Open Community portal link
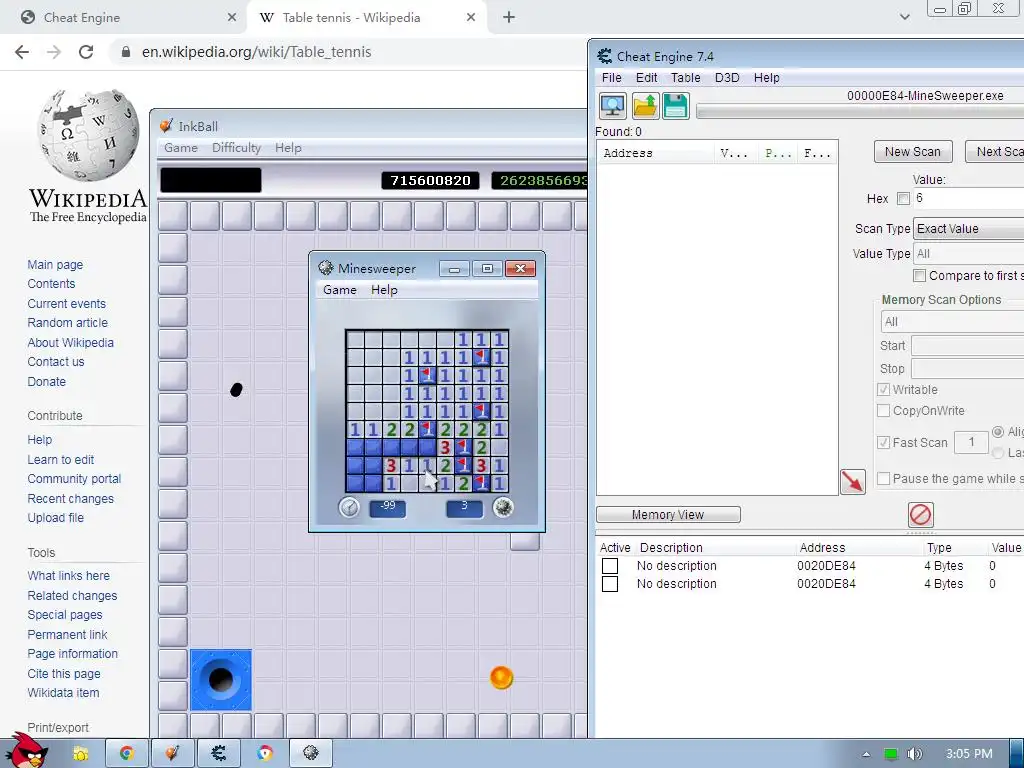This screenshot has width=1024, height=768. pos(74,479)
